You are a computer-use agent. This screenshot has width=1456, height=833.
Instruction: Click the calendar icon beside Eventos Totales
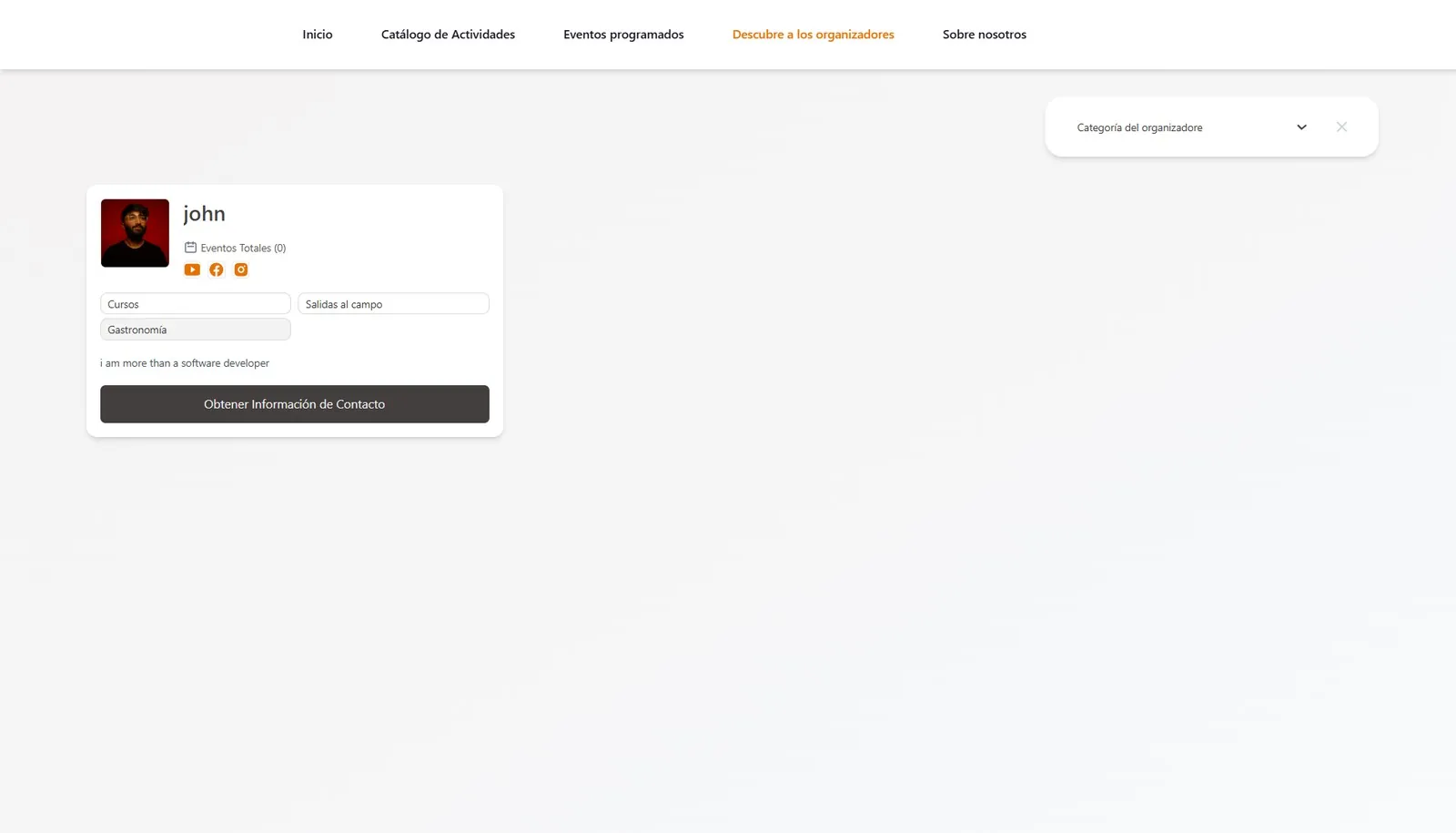(190, 248)
